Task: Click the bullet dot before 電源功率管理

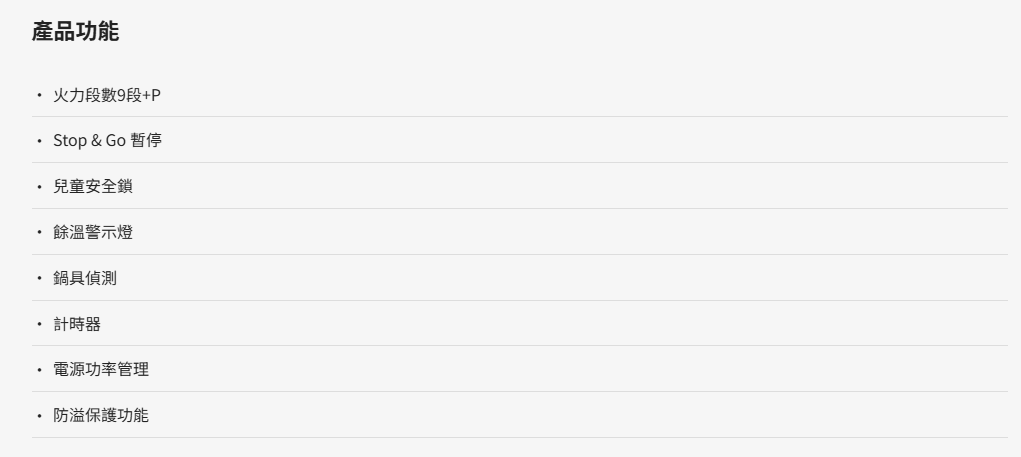Action: (39, 370)
